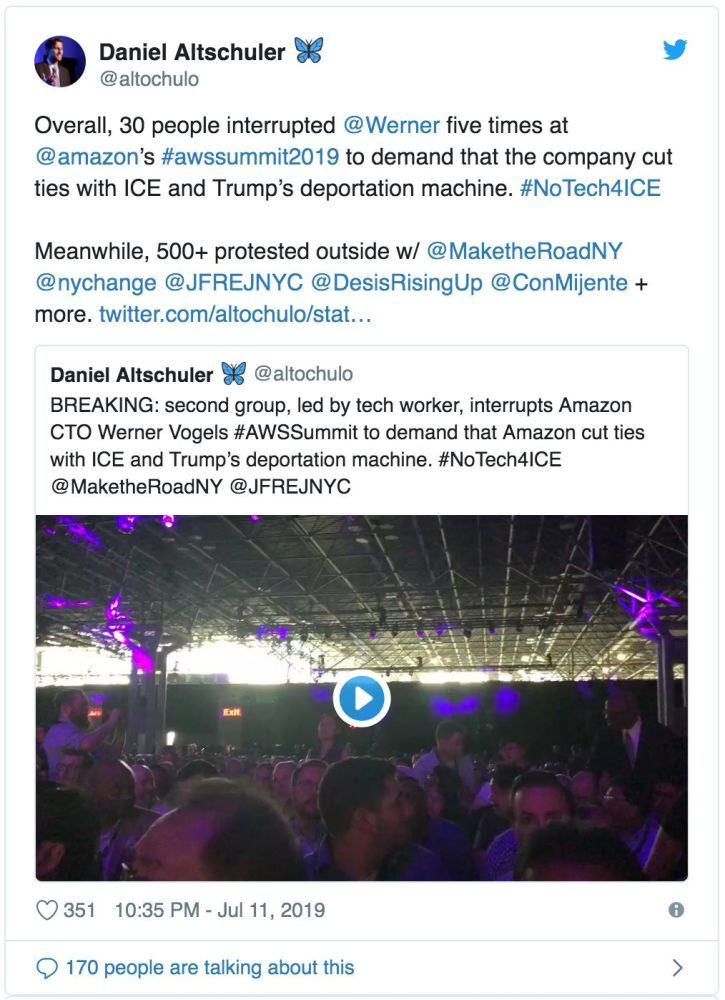
Task: Open the @Werner mention link
Action: 392,127
